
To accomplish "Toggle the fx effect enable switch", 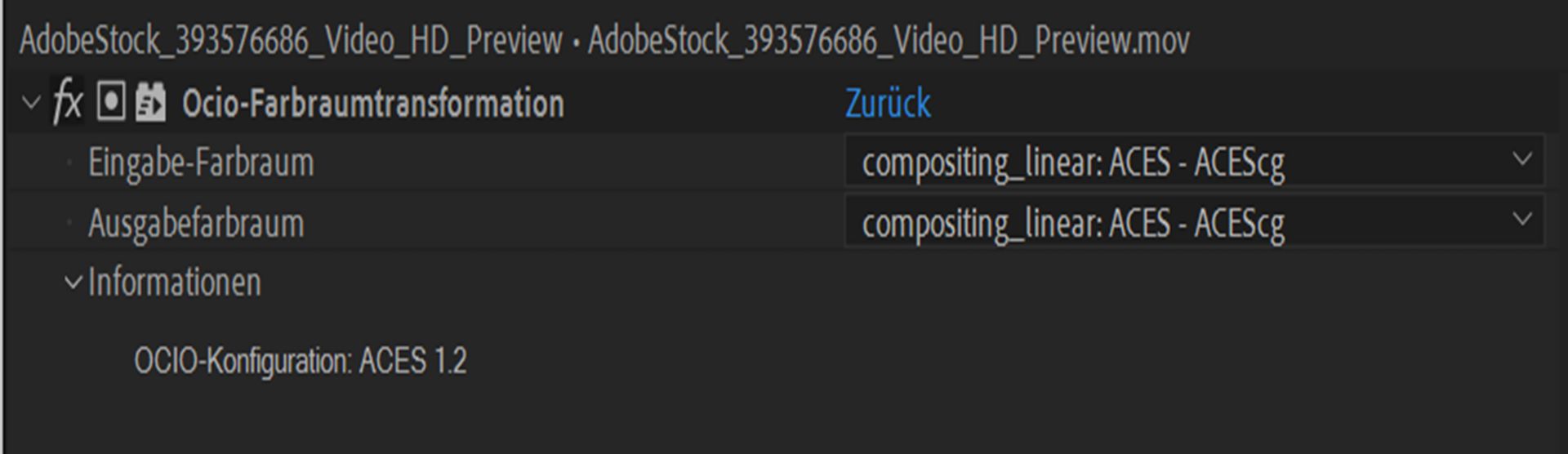I will pyautogui.click(x=67, y=104).
